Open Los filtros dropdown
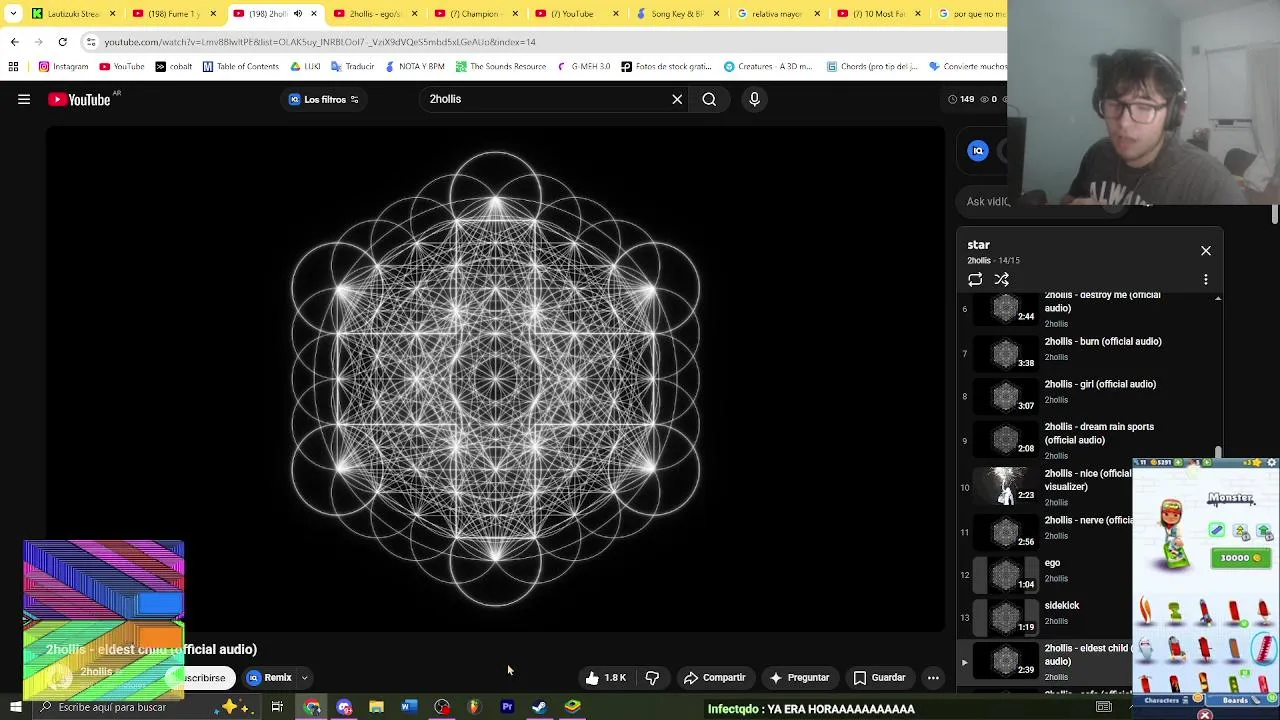The image size is (1280, 720). point(324,99)
